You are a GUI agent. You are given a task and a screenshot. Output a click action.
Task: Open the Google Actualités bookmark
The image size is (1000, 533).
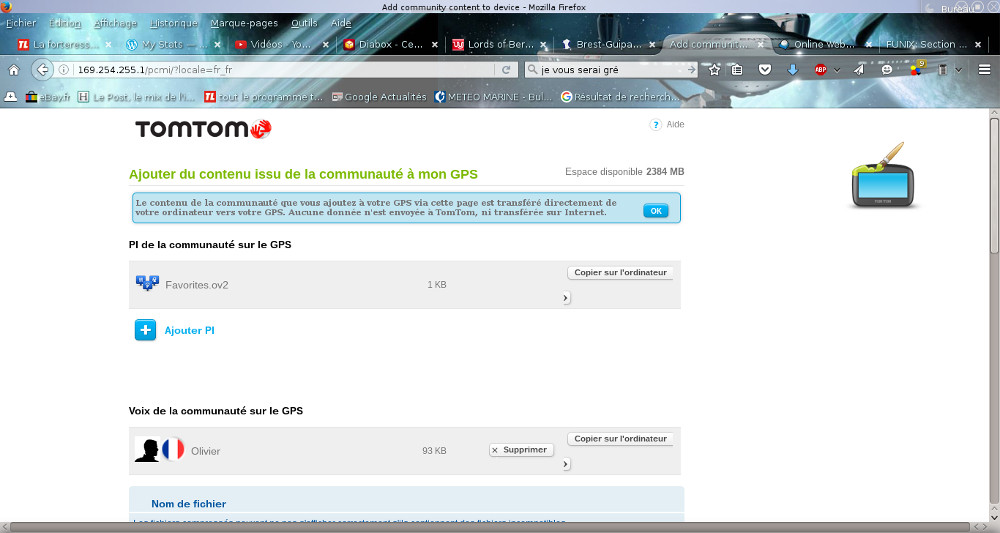(379, 97)
